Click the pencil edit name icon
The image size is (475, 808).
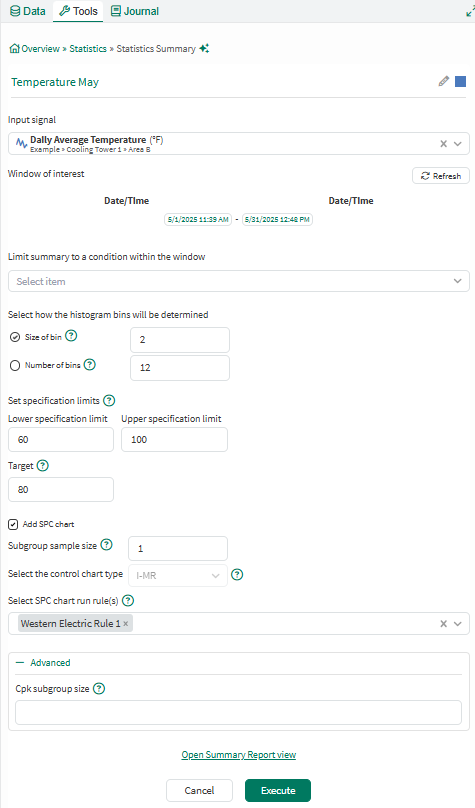(x=444, y=81)
